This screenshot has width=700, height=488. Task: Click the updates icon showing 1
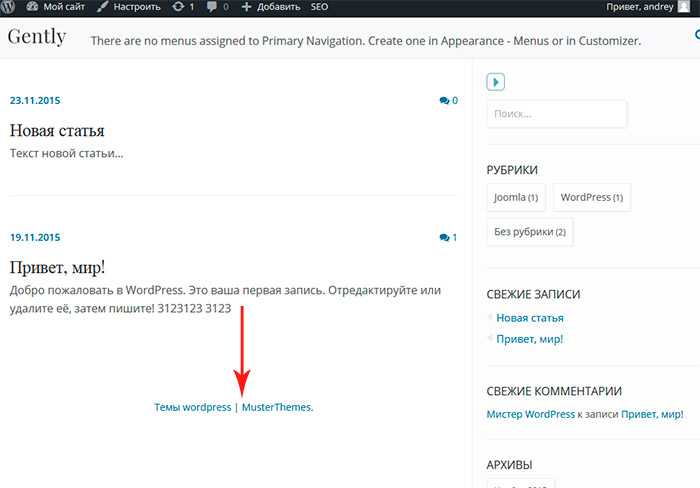tap(183, 7)
